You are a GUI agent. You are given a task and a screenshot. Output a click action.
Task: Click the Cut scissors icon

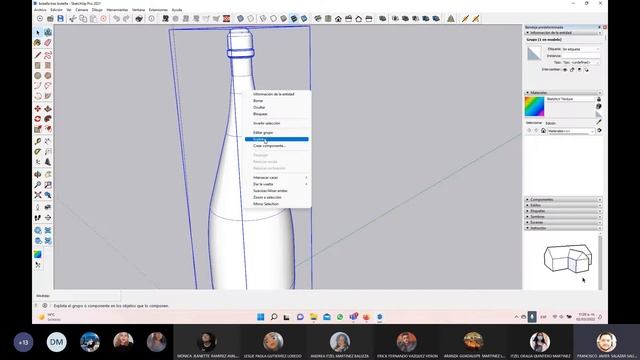point(73,18)
